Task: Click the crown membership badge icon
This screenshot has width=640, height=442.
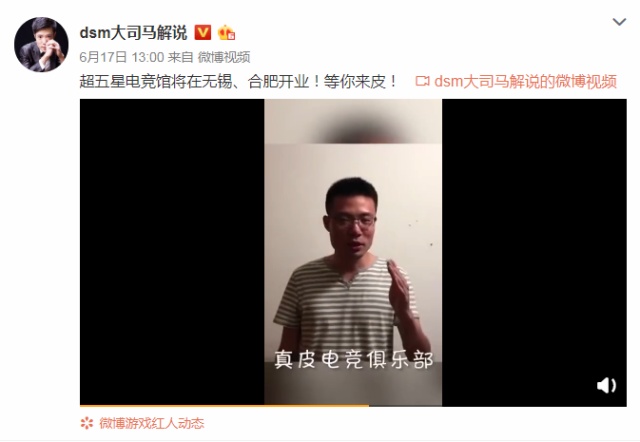Action: pos(226,32)
